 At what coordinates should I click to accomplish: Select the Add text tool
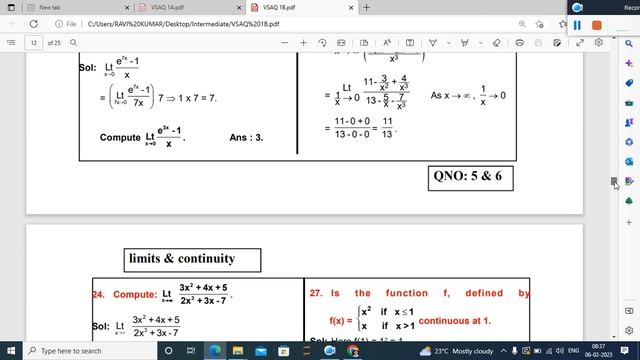410,42
